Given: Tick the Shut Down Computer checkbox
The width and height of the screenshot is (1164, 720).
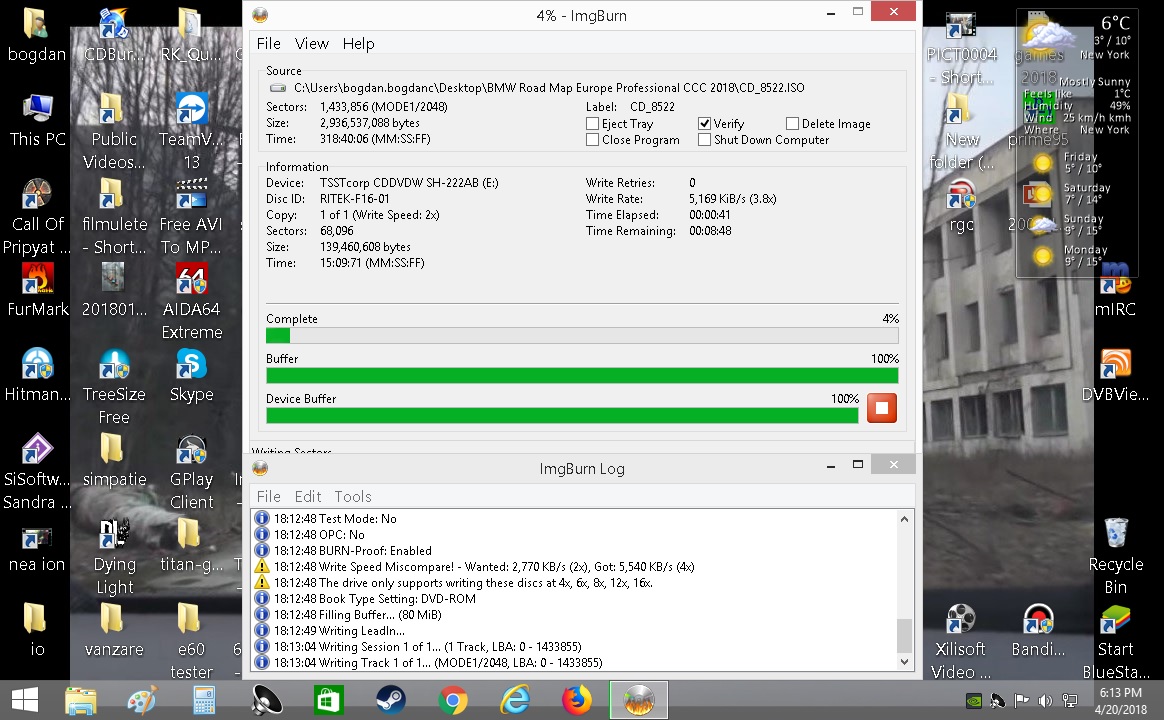Looking at the screenshot, I should (x=704, y=140).
